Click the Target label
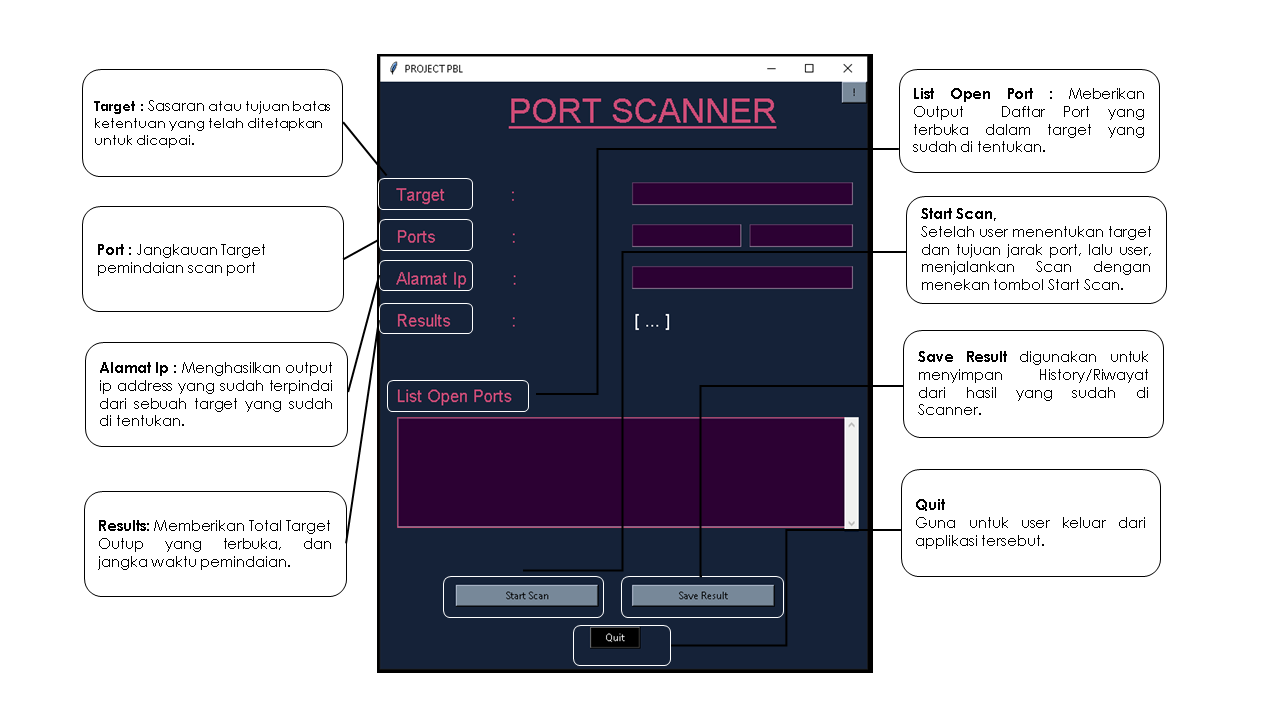The width and height of the screenshot is (1280, 720). [x=420, y=195]
